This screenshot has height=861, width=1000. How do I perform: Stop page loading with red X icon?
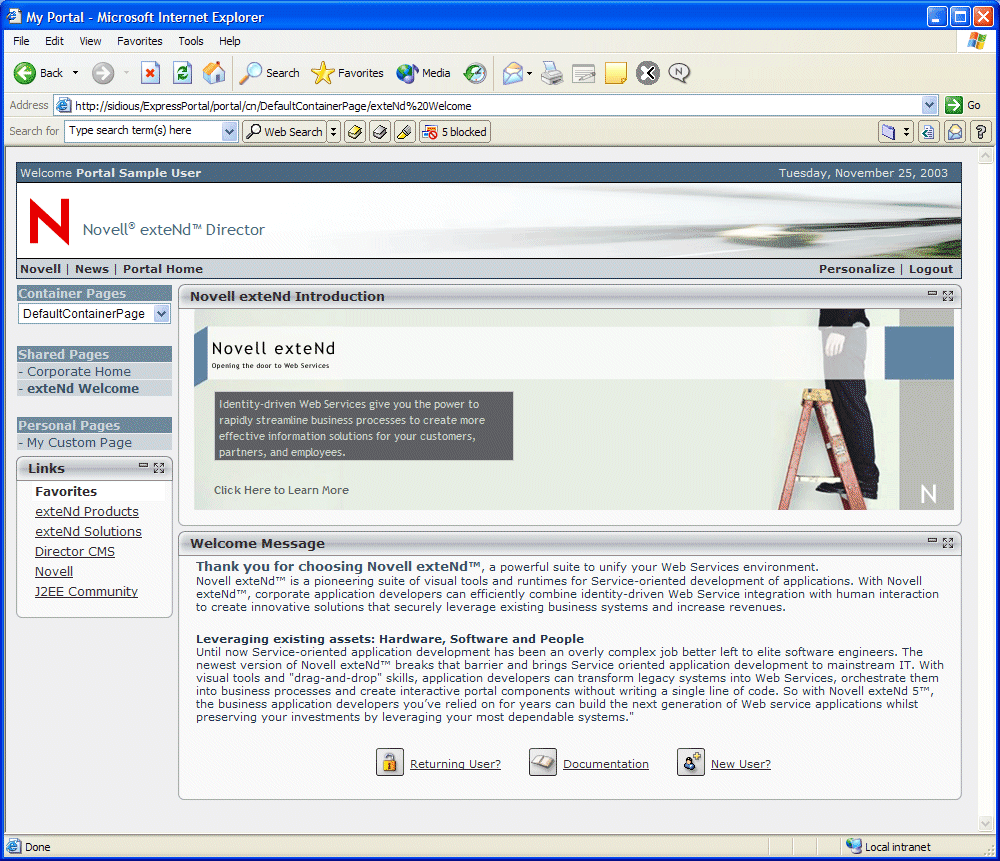click(x=150, y=73)
